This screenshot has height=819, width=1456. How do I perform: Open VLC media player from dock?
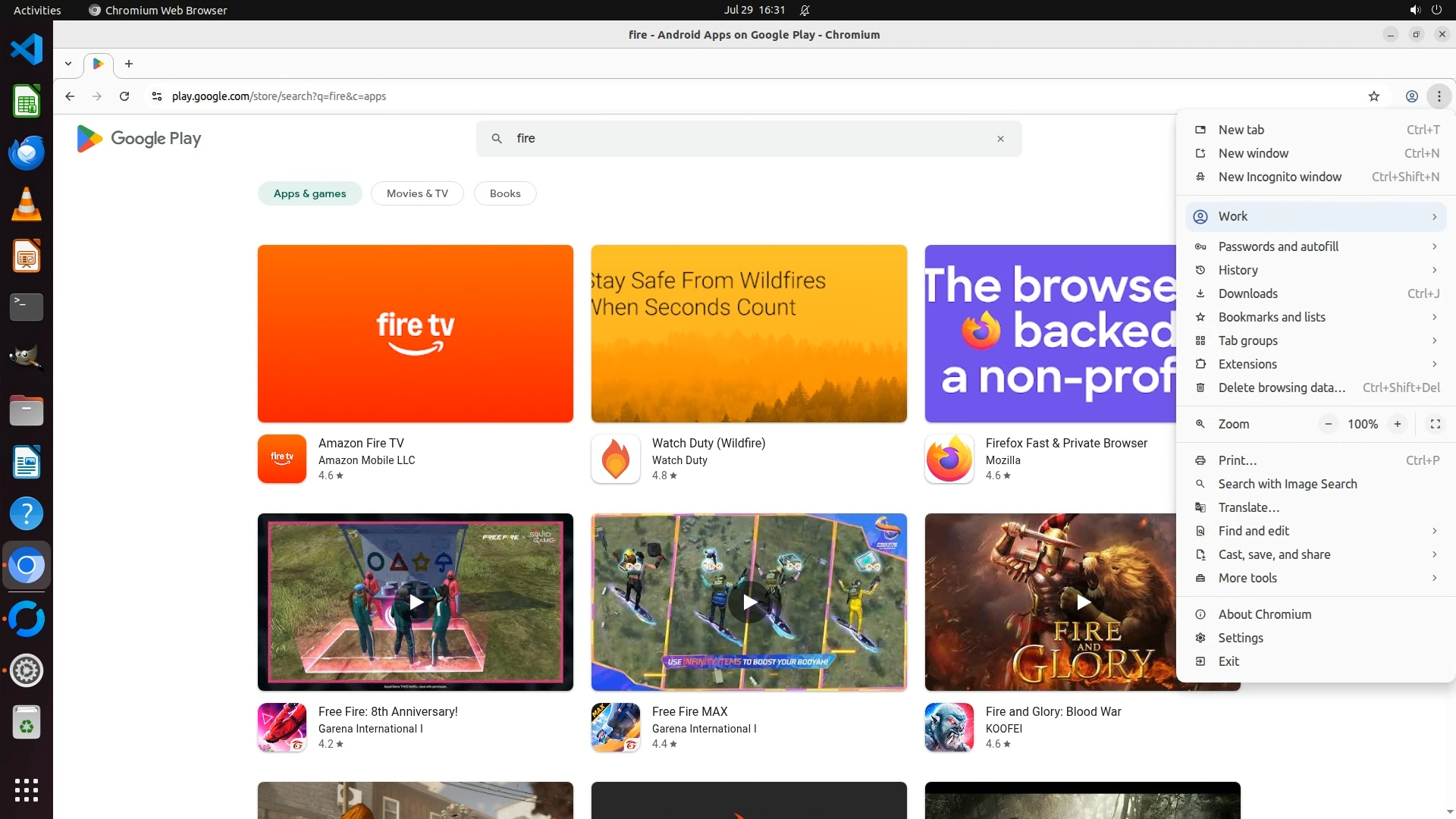point(26,205)
